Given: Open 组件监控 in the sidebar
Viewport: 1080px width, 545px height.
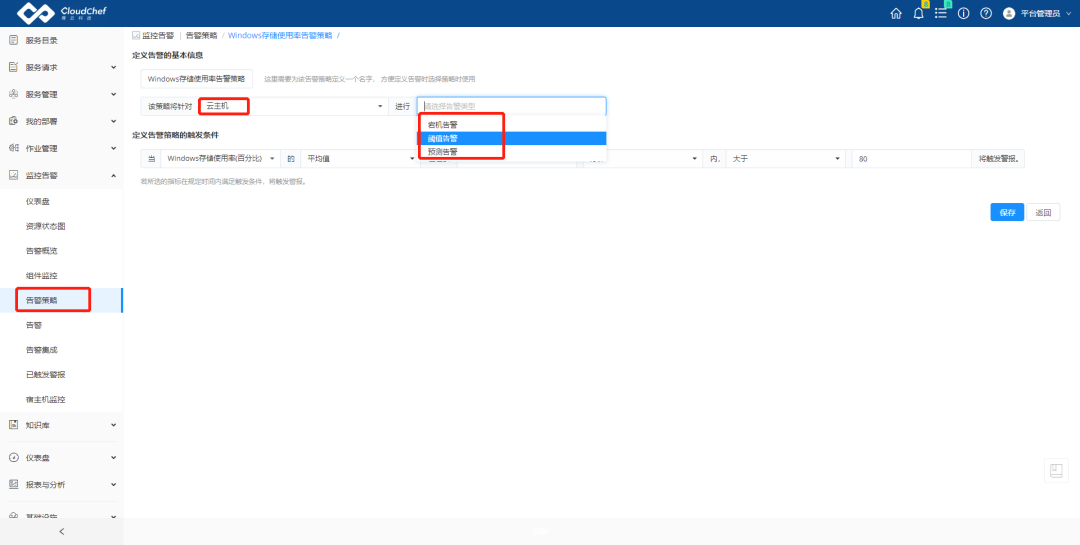Looking at the screenshot, I should click(x=41, y=276).
